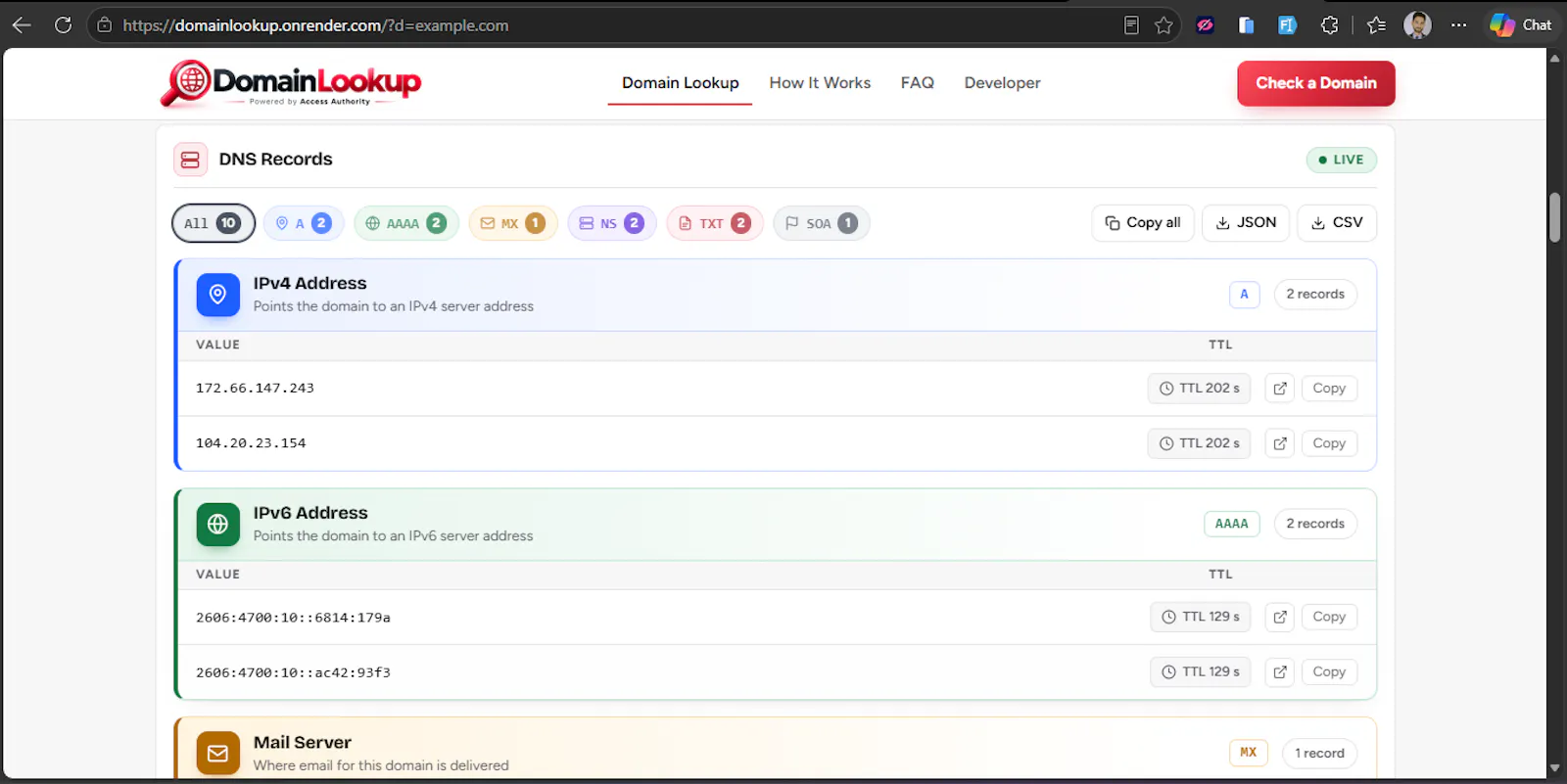This screenshot has width=1567, height=784.
Task: Filter records by A type
Action: 304,223
